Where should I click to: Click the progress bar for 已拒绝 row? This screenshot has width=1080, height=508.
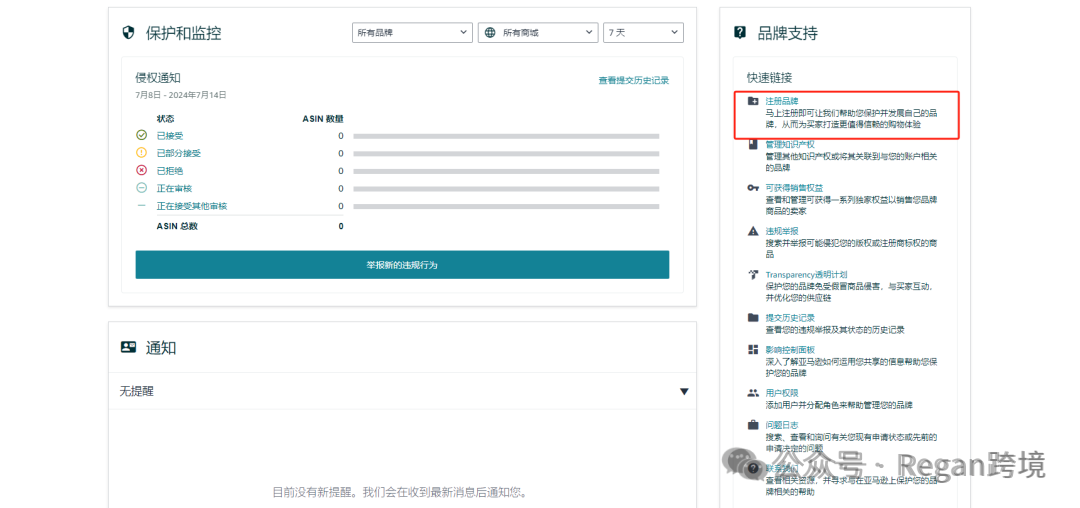[506, 171]
